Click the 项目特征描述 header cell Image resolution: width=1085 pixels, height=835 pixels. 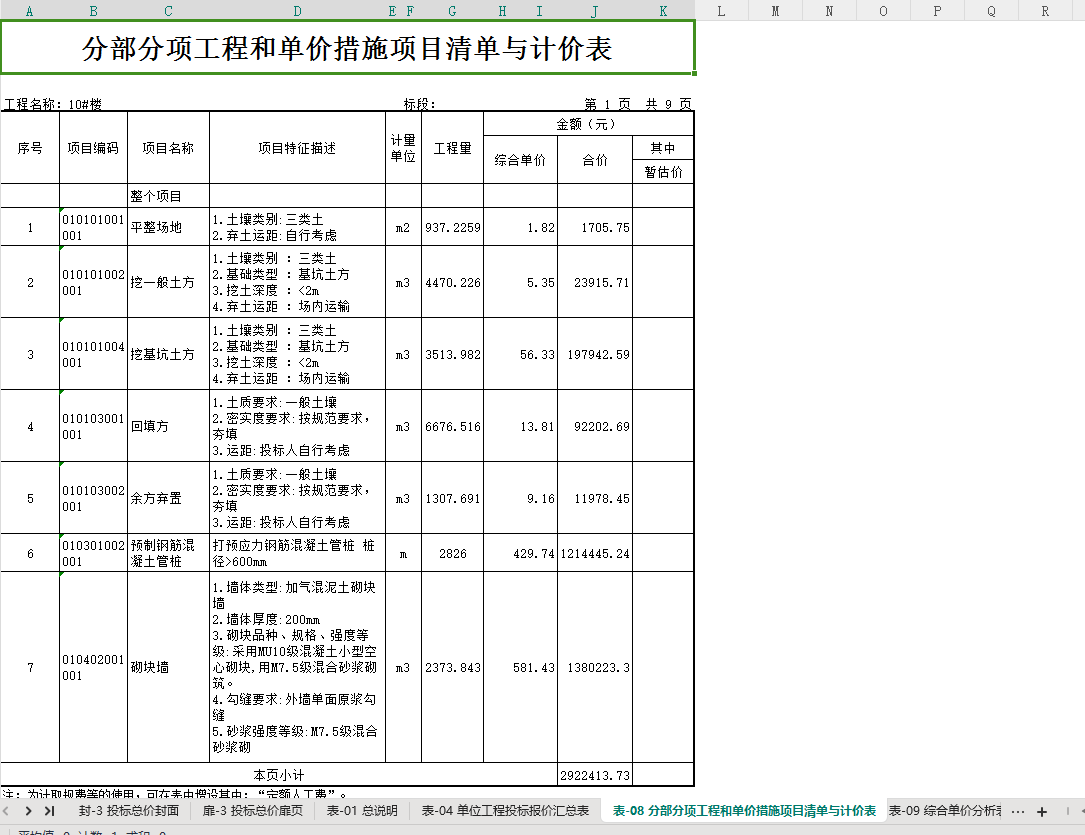coord(298,148)
